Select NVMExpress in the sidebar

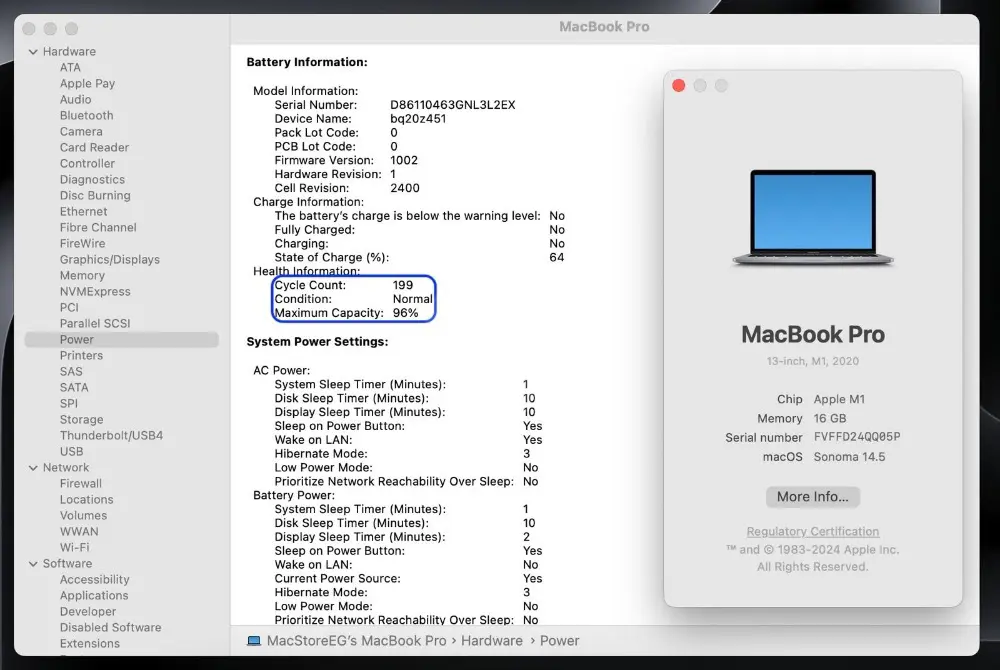(95, 291)
